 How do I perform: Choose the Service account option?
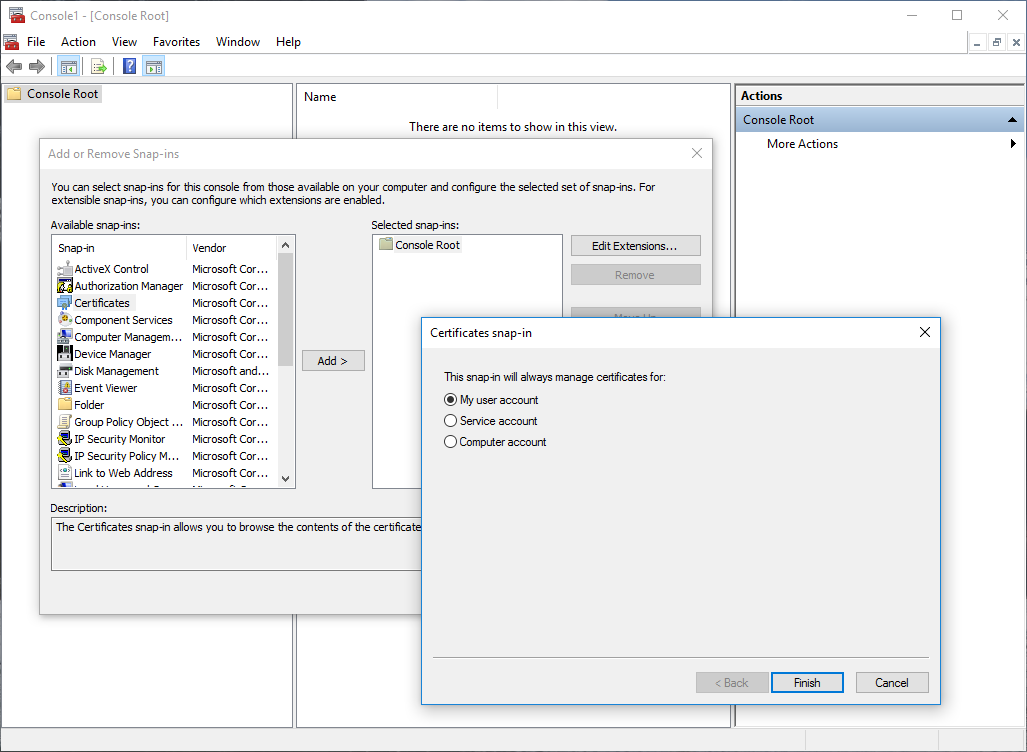451,421
